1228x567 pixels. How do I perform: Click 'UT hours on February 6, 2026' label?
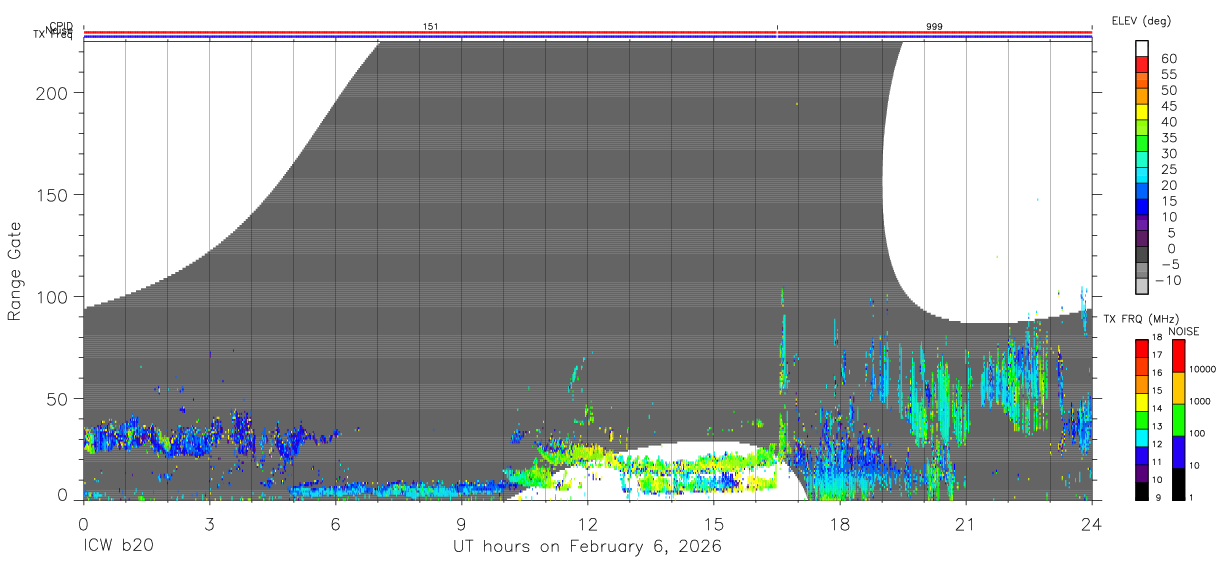point(587,547)
